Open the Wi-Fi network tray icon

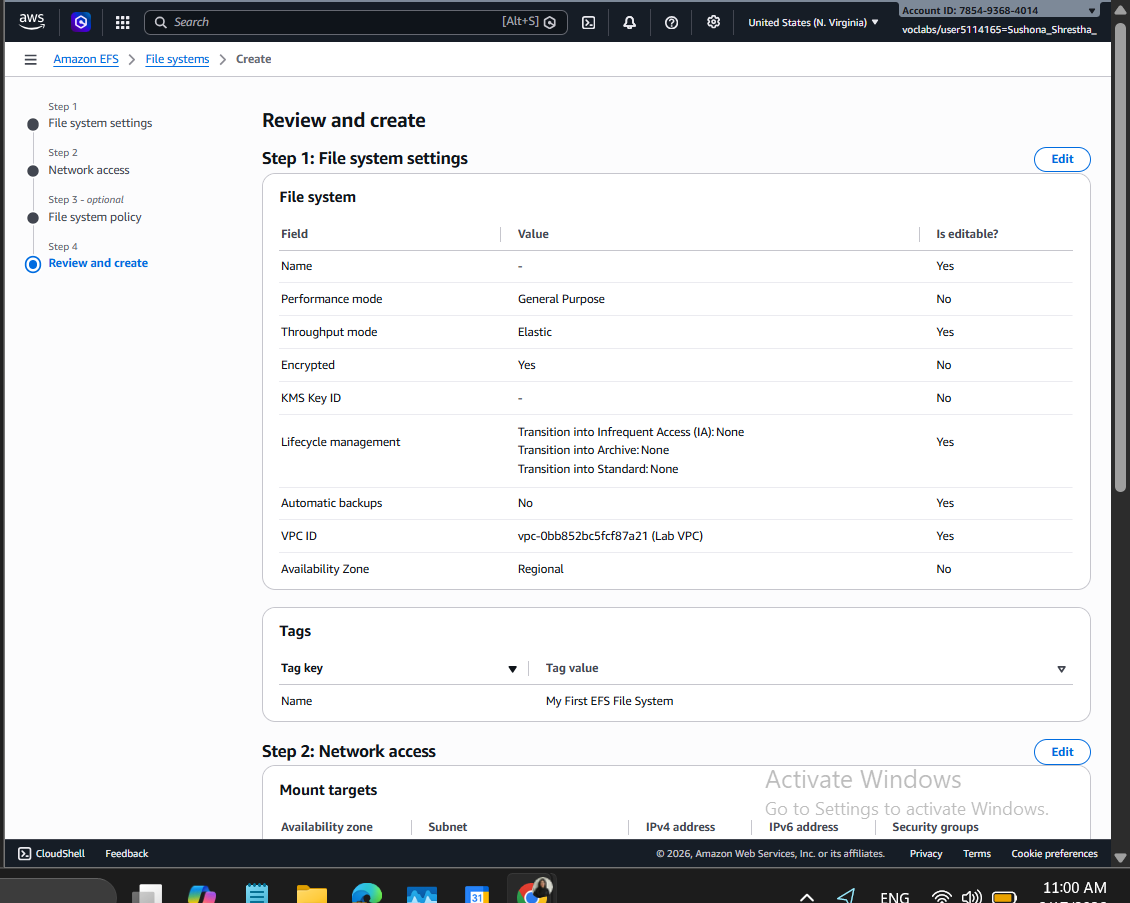coord(941,897)
